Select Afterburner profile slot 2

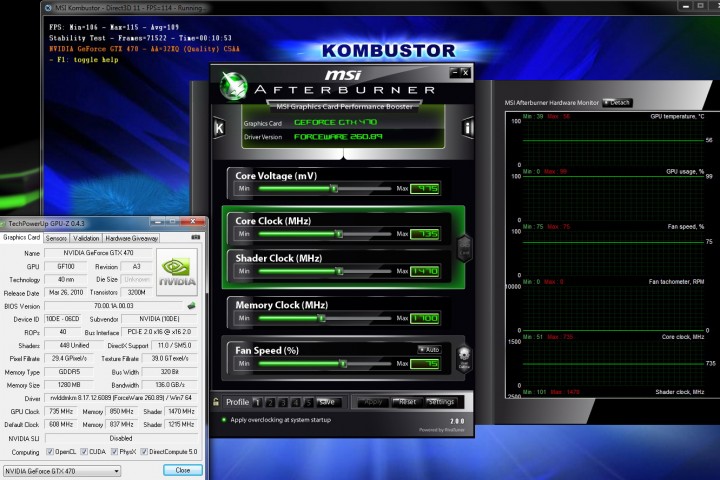(270, 402)
